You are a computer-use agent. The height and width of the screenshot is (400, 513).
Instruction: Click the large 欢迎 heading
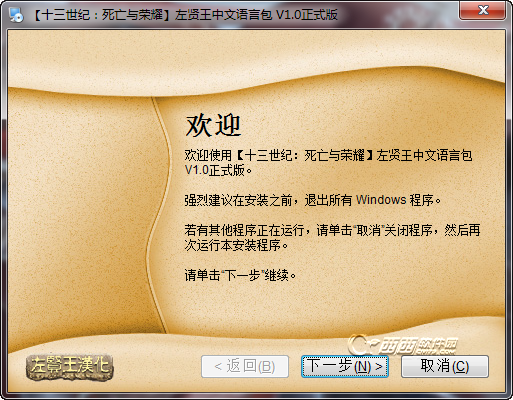point(213,125)
